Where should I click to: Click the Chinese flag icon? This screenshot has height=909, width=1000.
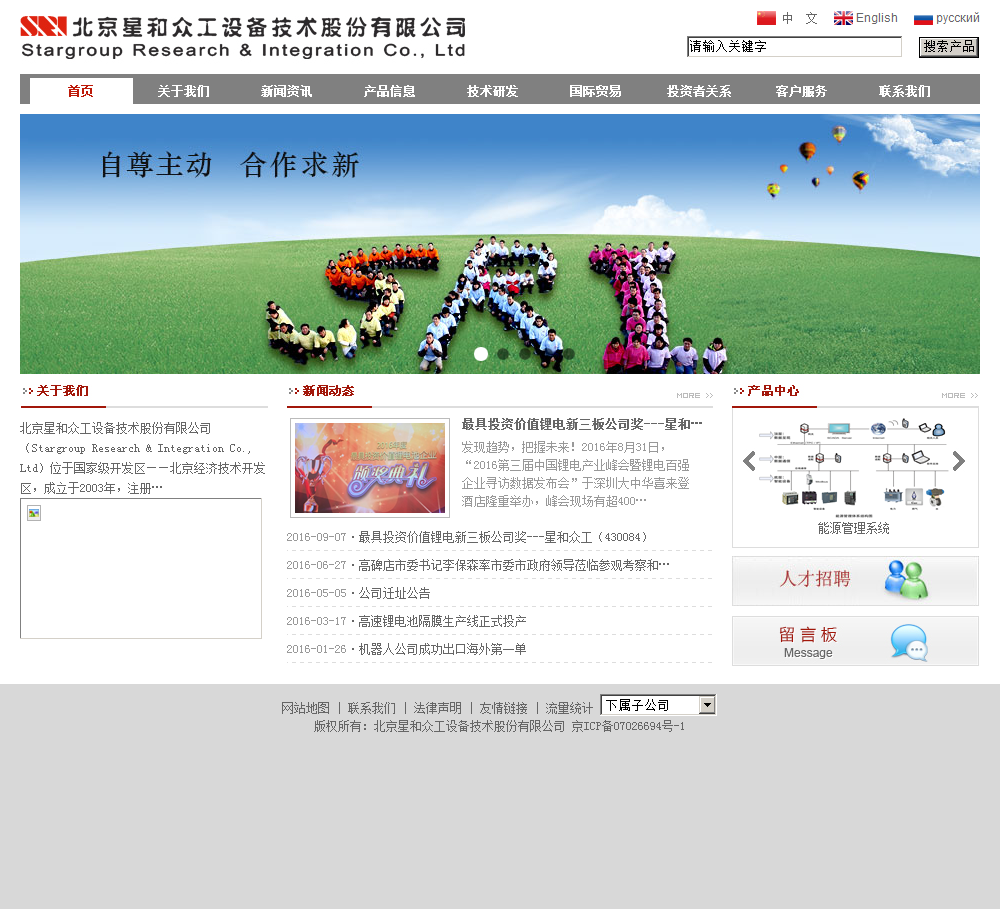pos(766,18)
